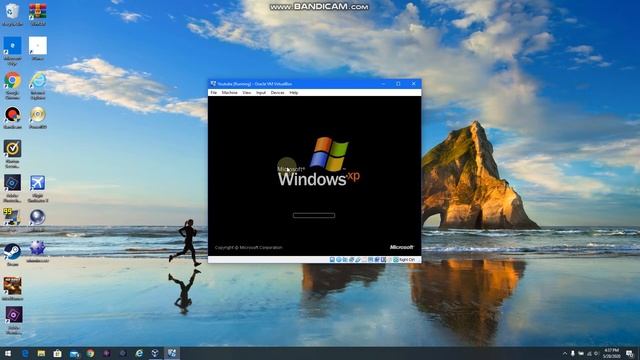This screenshot has height=360, width=640.
Task: Open WinRAR desktop shortcut
Action: pyautogui.click(x=38, y=14)
